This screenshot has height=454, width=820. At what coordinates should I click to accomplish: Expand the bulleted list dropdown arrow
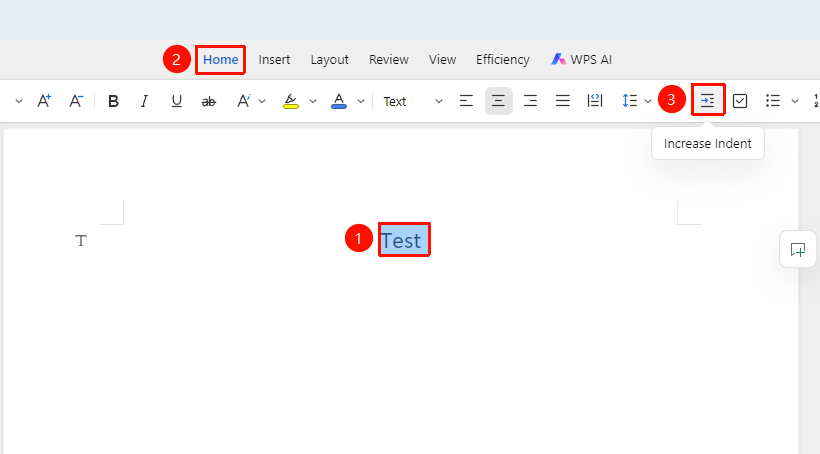795,101
